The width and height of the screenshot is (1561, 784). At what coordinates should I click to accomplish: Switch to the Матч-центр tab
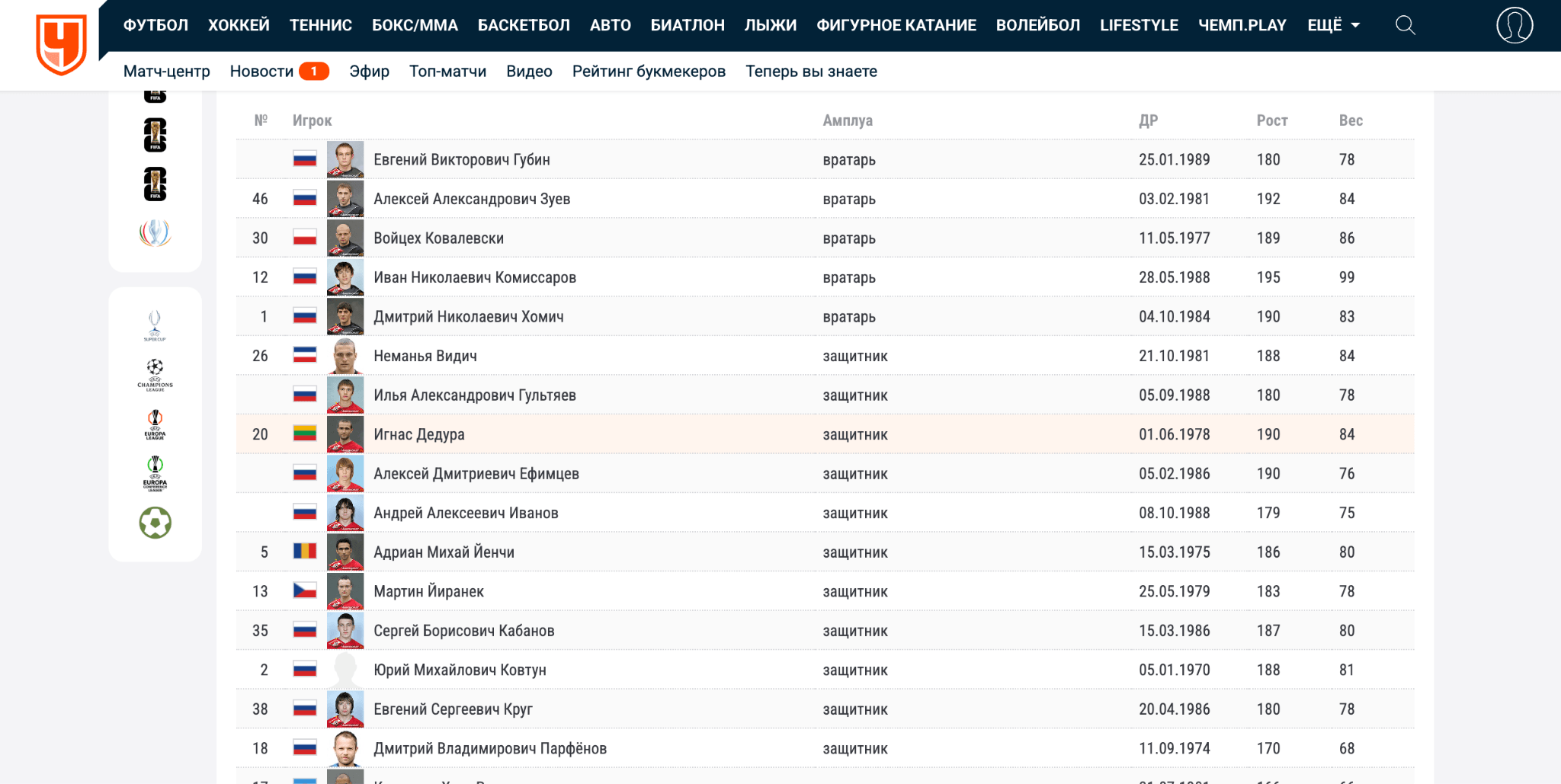tap(166, 71)
